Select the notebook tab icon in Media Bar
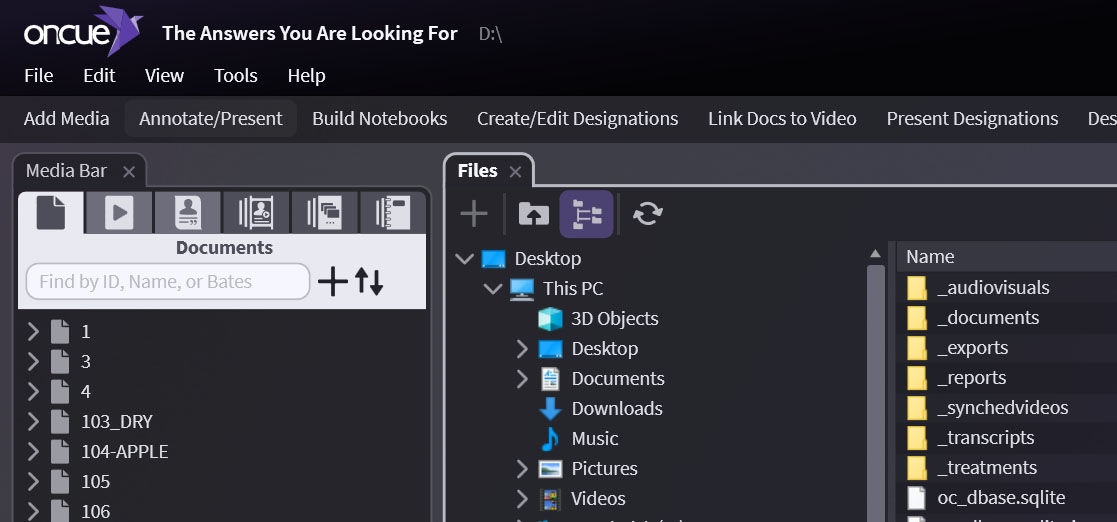 [393, 213]
